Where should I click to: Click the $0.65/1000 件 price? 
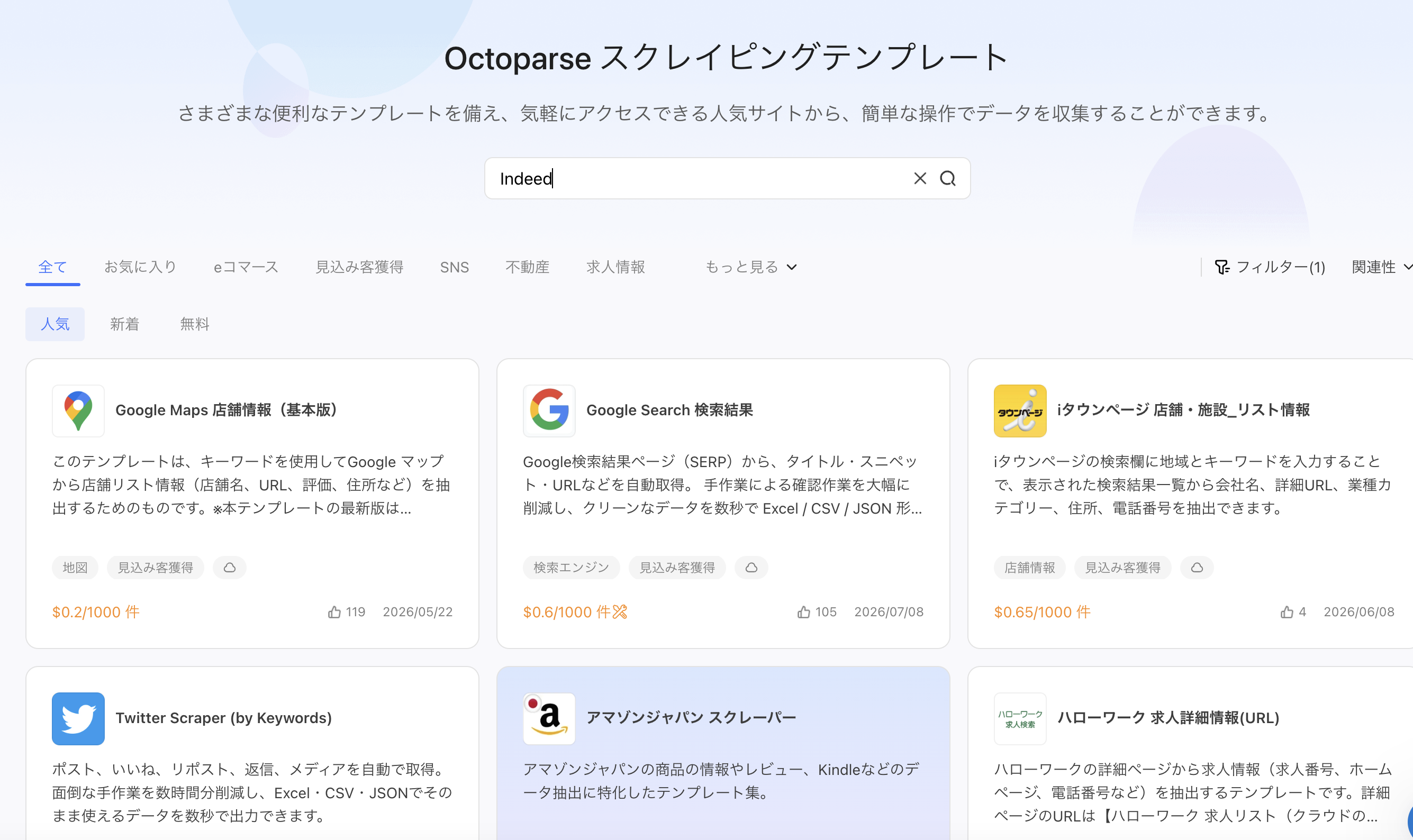click(x=1042, y=612)
